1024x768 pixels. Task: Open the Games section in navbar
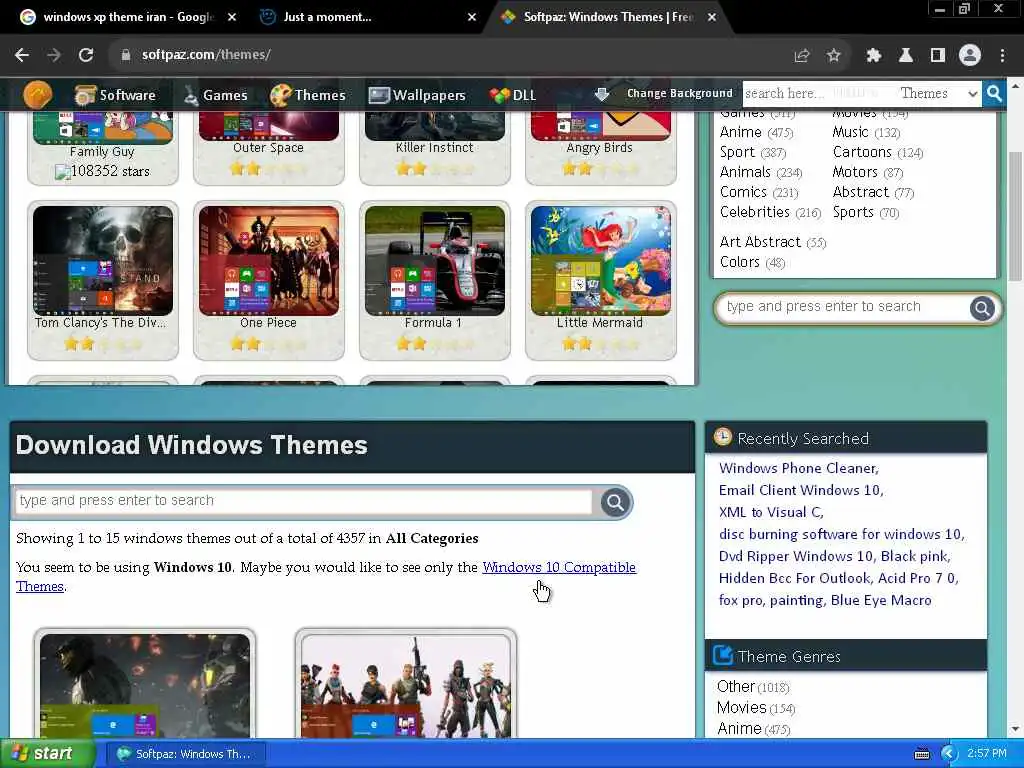point(215,95)
